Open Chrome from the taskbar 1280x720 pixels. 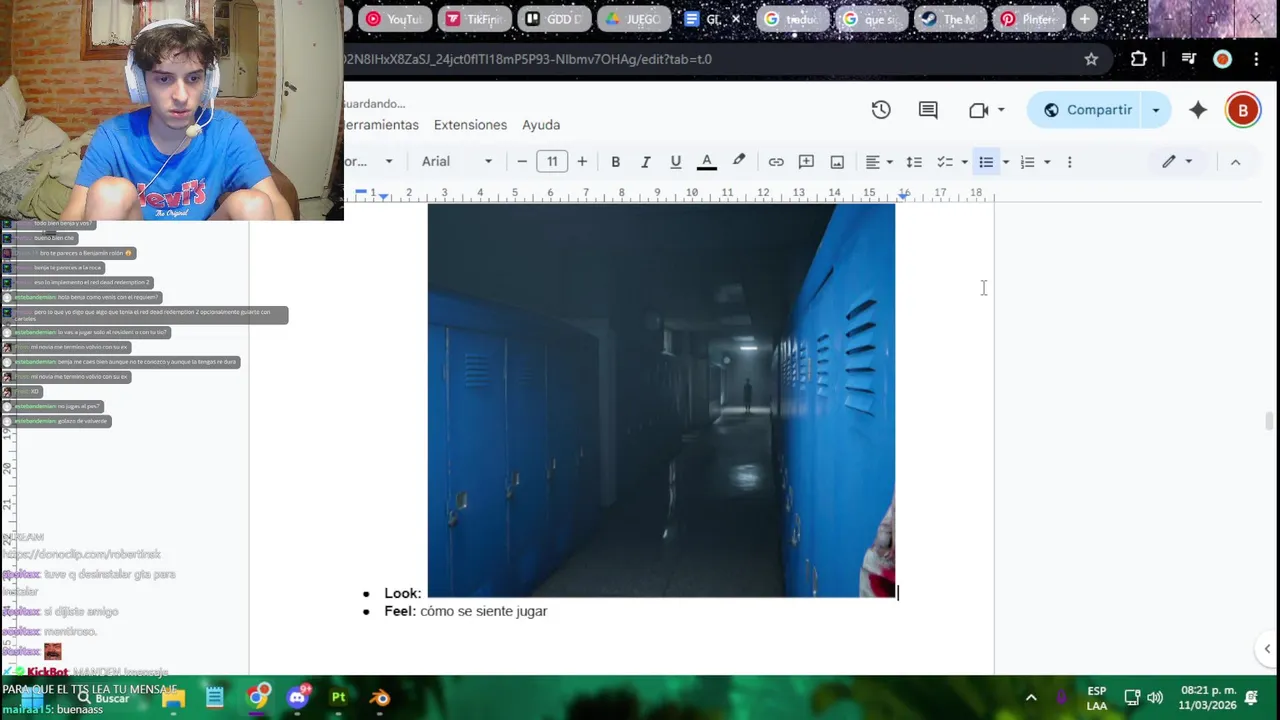(259, 697)
